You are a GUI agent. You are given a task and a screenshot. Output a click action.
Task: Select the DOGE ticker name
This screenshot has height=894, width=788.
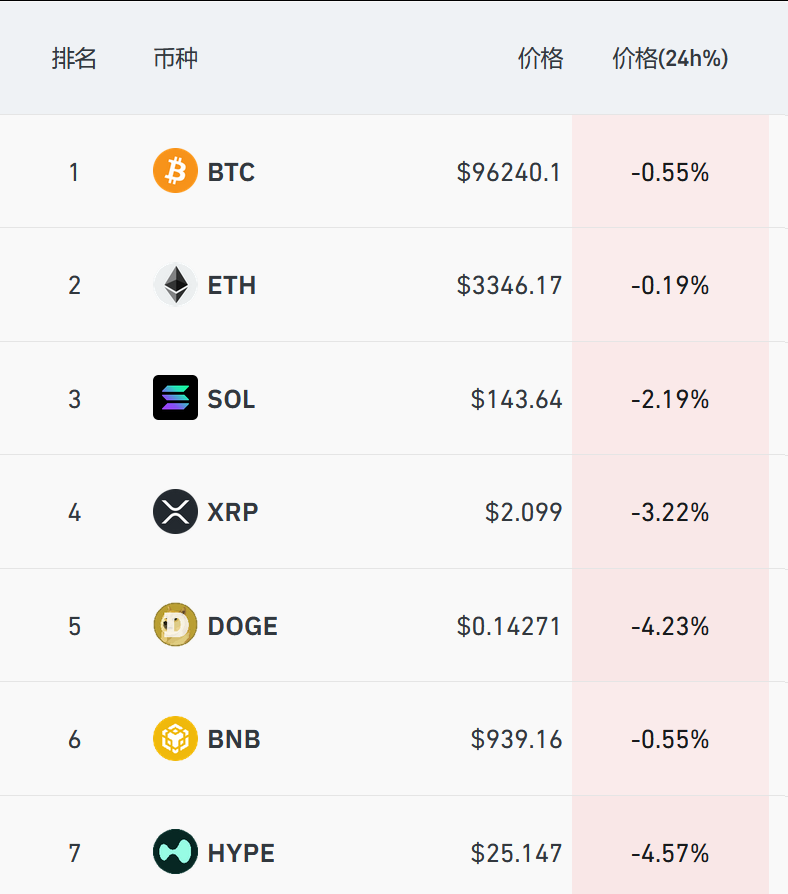pyautogui.click(x=243, y=626)
